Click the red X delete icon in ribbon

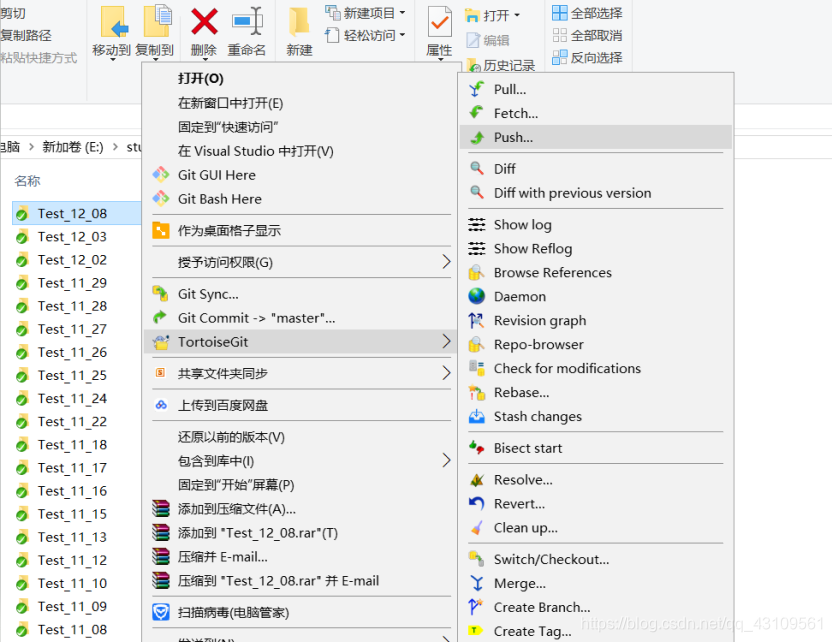pyautogui.click(x=204, y=21)
